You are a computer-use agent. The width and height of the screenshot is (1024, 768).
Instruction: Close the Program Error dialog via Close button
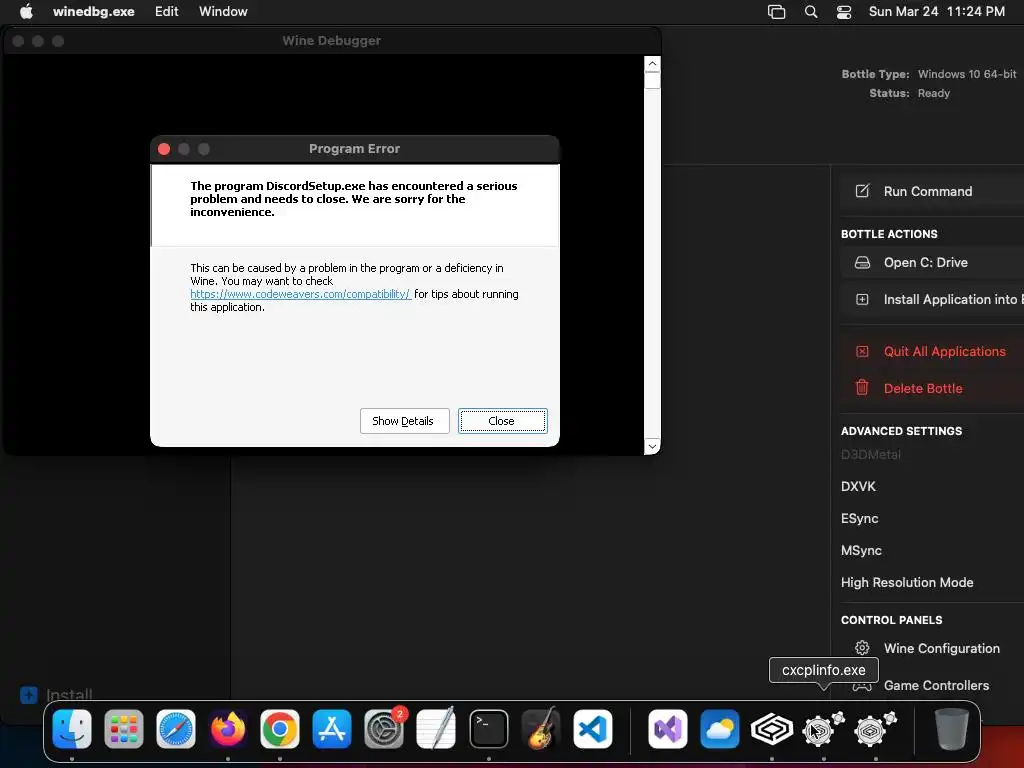[502, 421]
